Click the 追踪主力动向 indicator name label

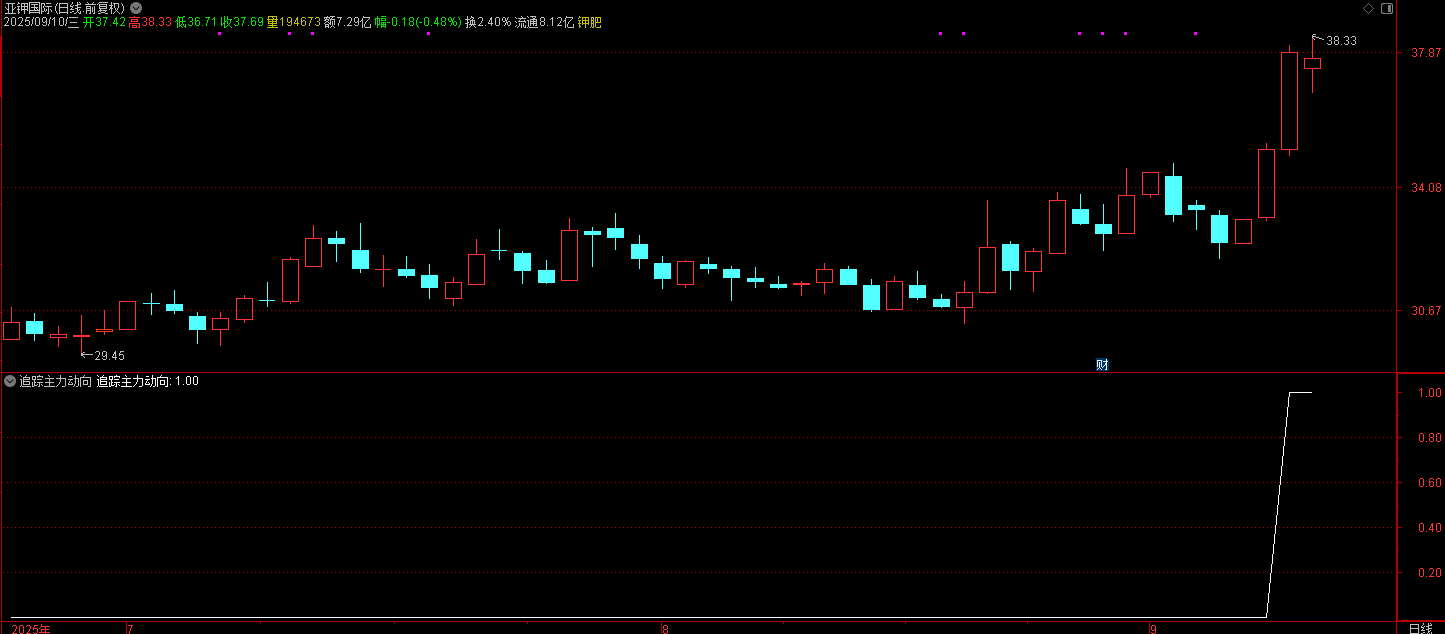[56, 381]
